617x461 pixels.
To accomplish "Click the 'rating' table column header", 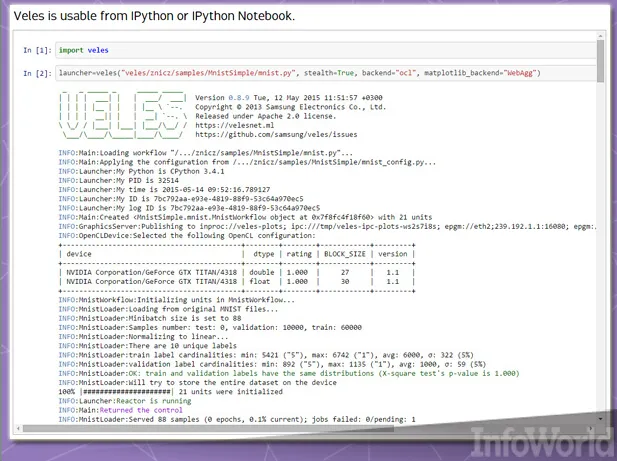I will click(299, 254).
